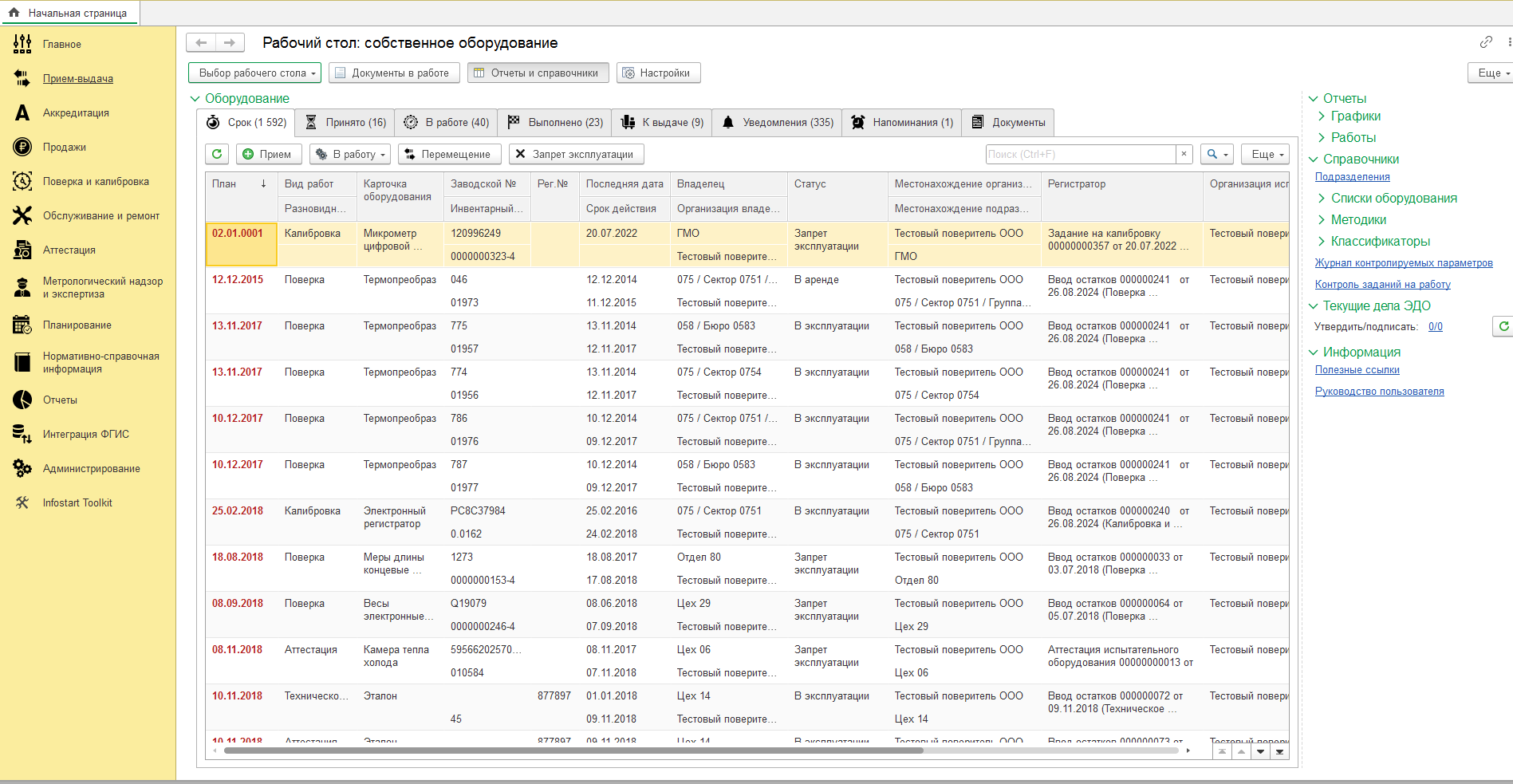This screenshot has width=1513, height=784.
Task: Switch to the 'К выдаче (9)' tab
Action: [x=662, y=123]
